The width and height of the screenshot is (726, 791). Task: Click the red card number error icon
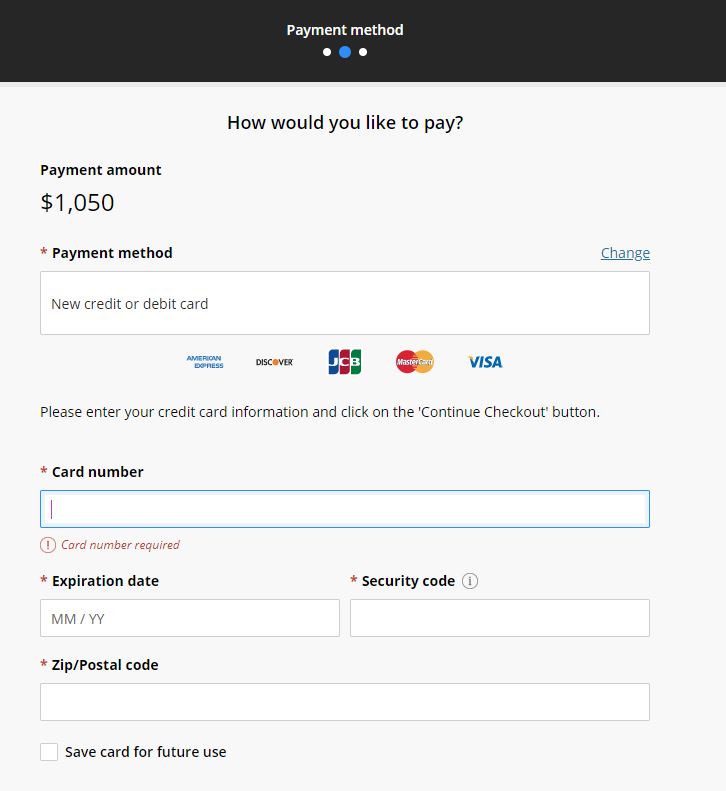pyautogui.click(x=48, y=545)
